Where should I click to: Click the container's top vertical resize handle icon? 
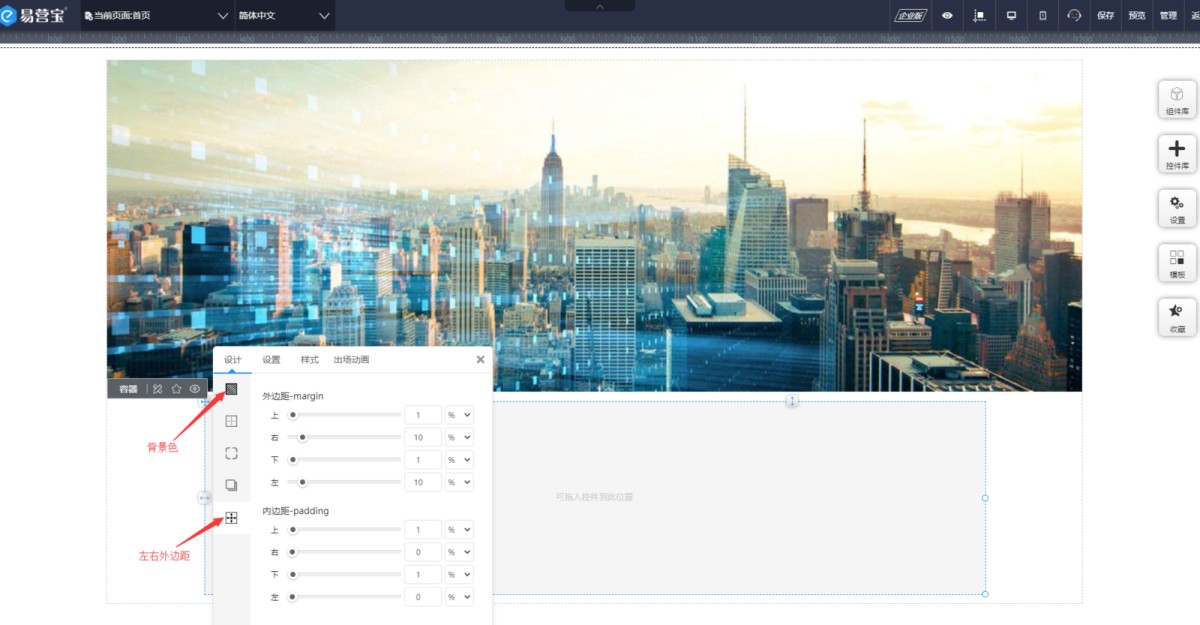(x=792, y=401)
